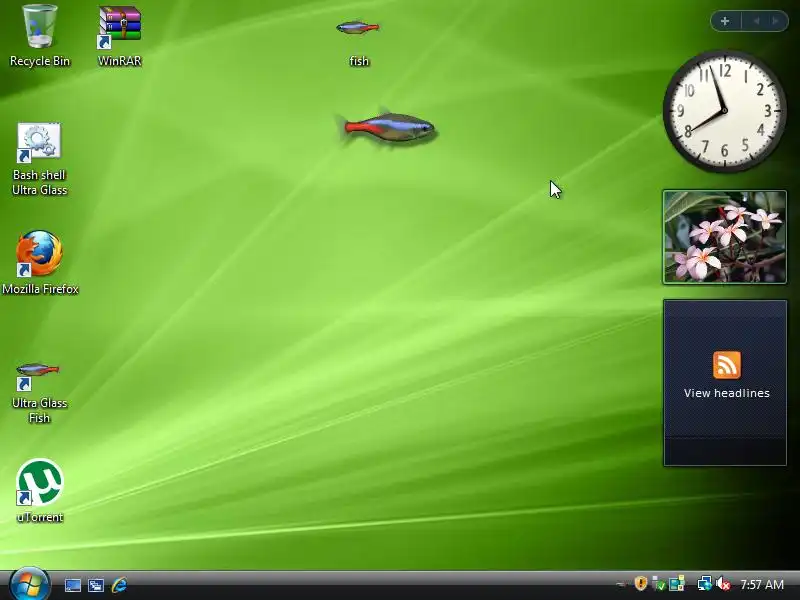
Task: Open the Windows Start orb
Action: pyautogui.click(x=29, y=584)
